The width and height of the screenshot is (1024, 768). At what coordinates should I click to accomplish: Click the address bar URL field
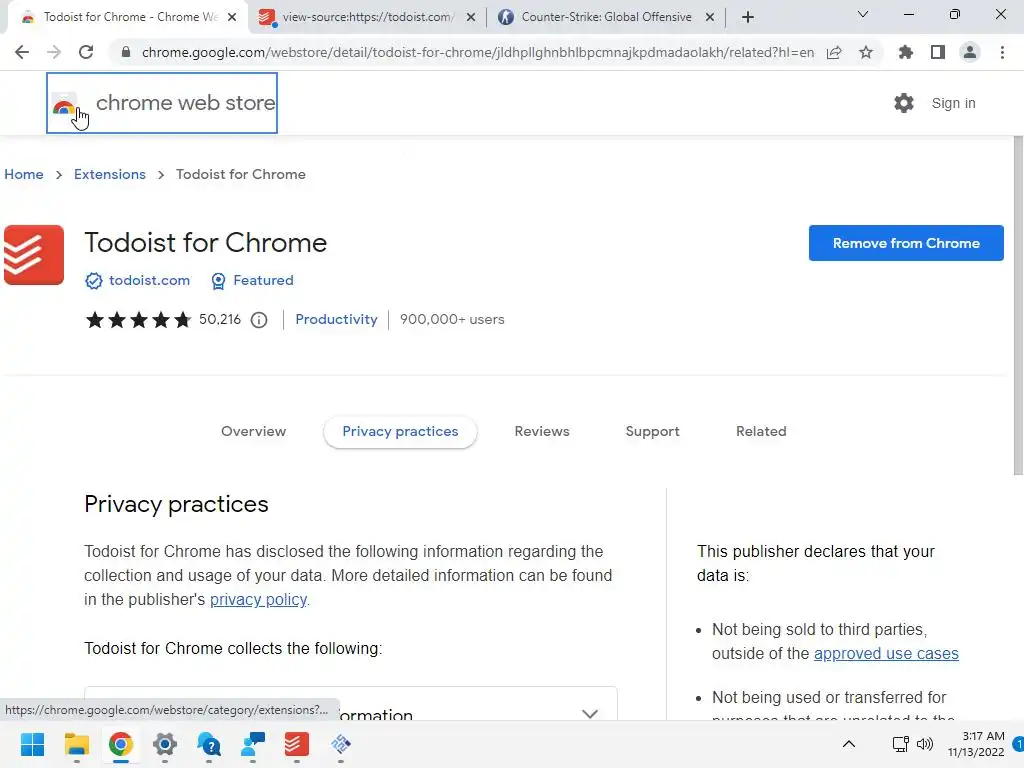coord(477,52)
